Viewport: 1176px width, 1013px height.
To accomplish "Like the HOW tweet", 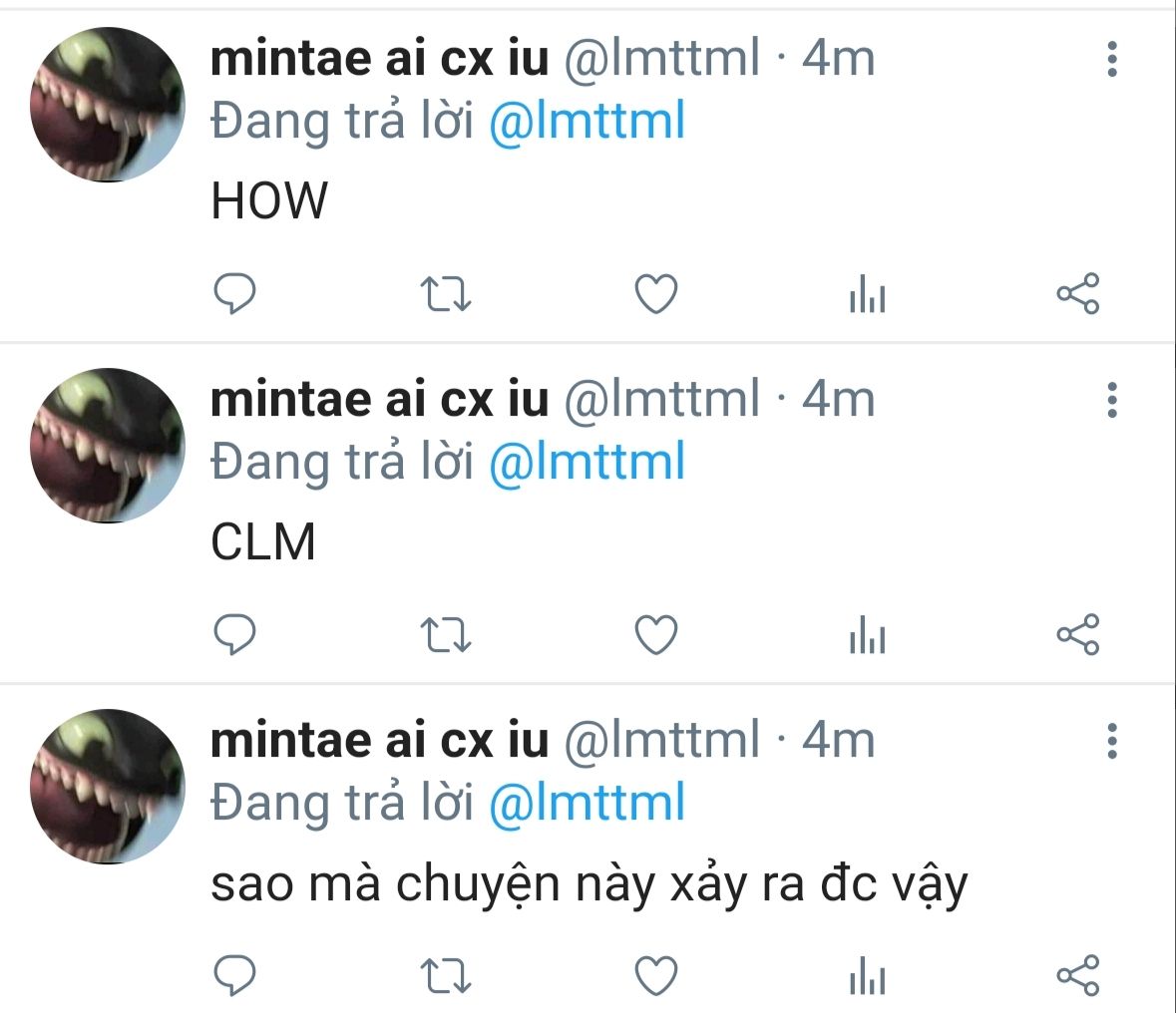I will click(x=656, y=294).
